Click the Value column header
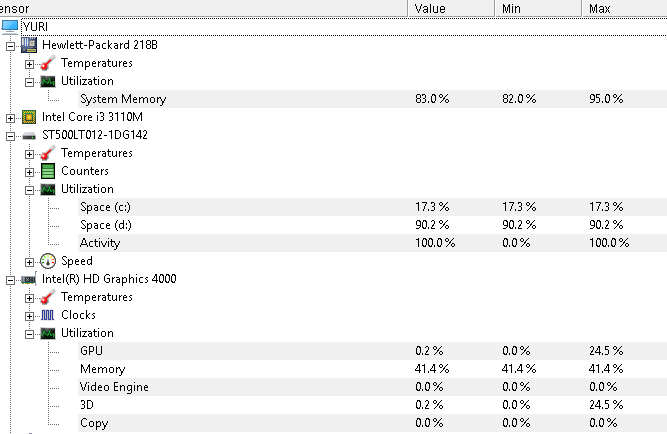Screen dimensions: 667x434 point(451,9)
